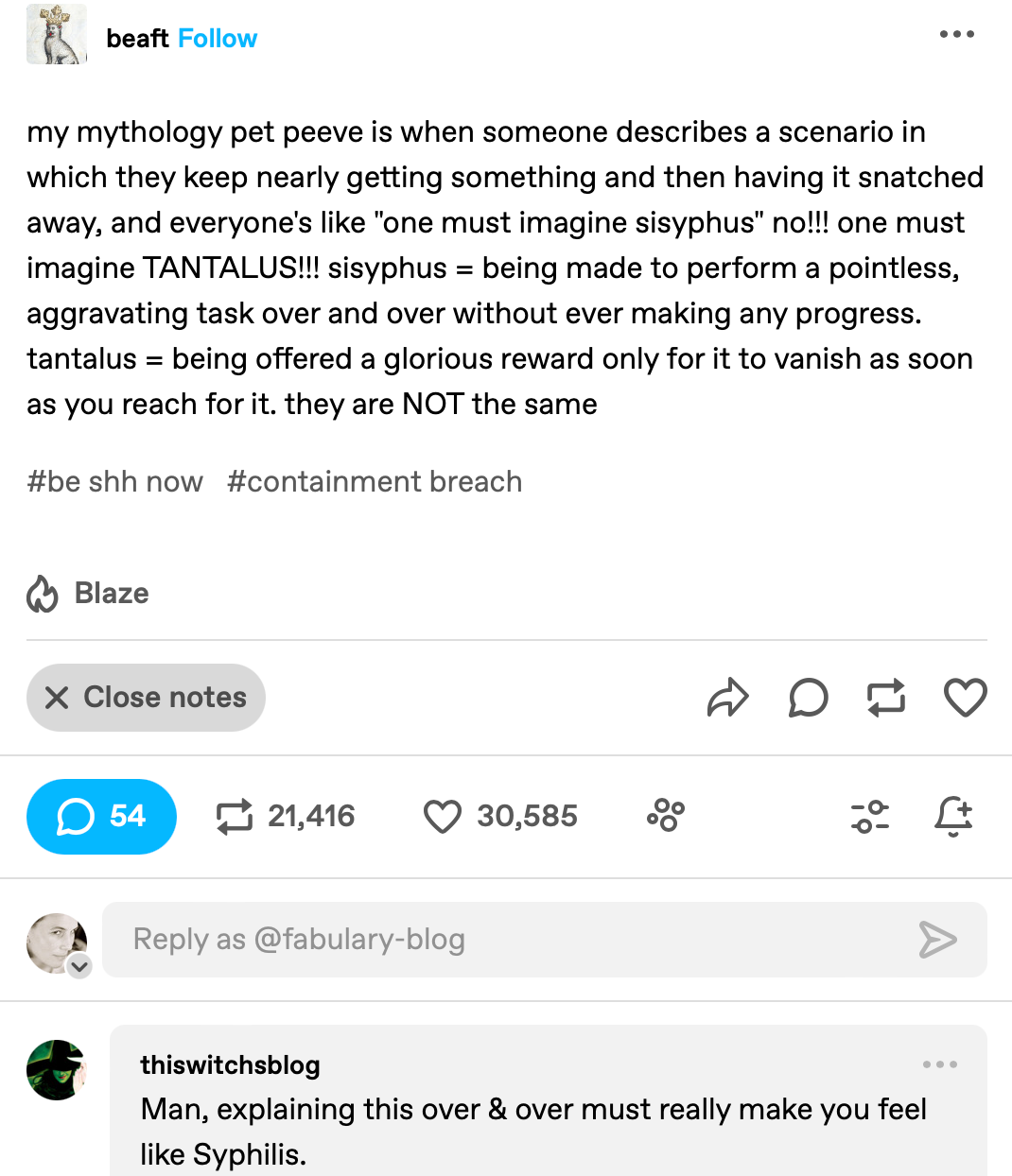View the reblog count 21,416

point(284,817)
